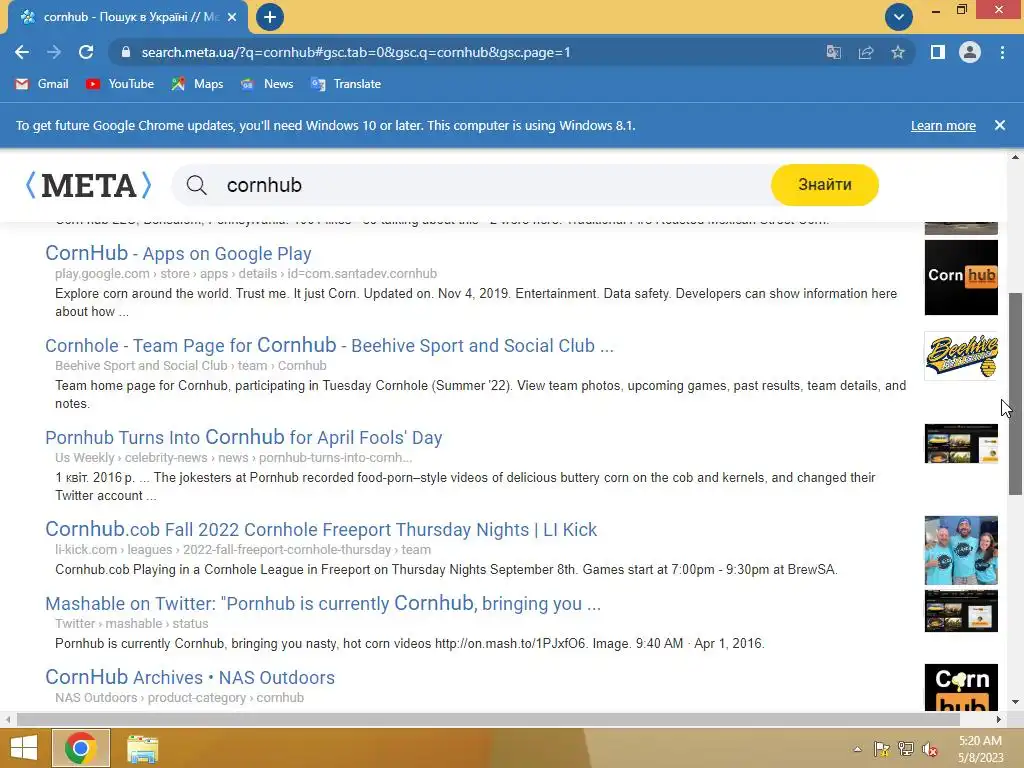
Task: Open the tab search dropdown arrow
Action: tap(899, 17)
